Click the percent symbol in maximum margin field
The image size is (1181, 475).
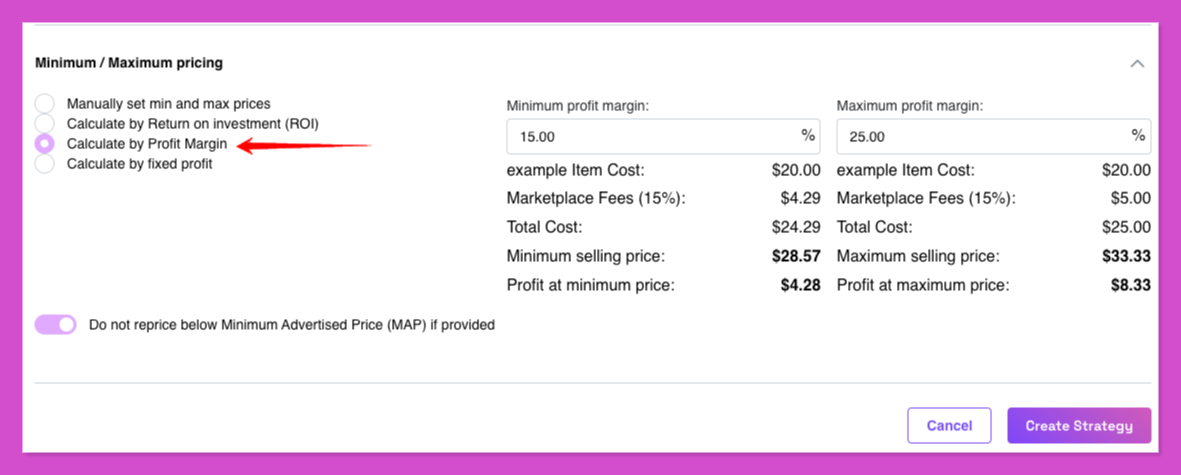click(1138, 135)
